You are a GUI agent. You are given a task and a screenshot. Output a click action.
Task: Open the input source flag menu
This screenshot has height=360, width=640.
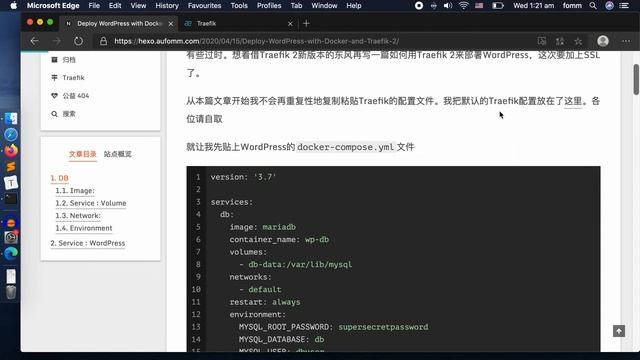(479, 6)
